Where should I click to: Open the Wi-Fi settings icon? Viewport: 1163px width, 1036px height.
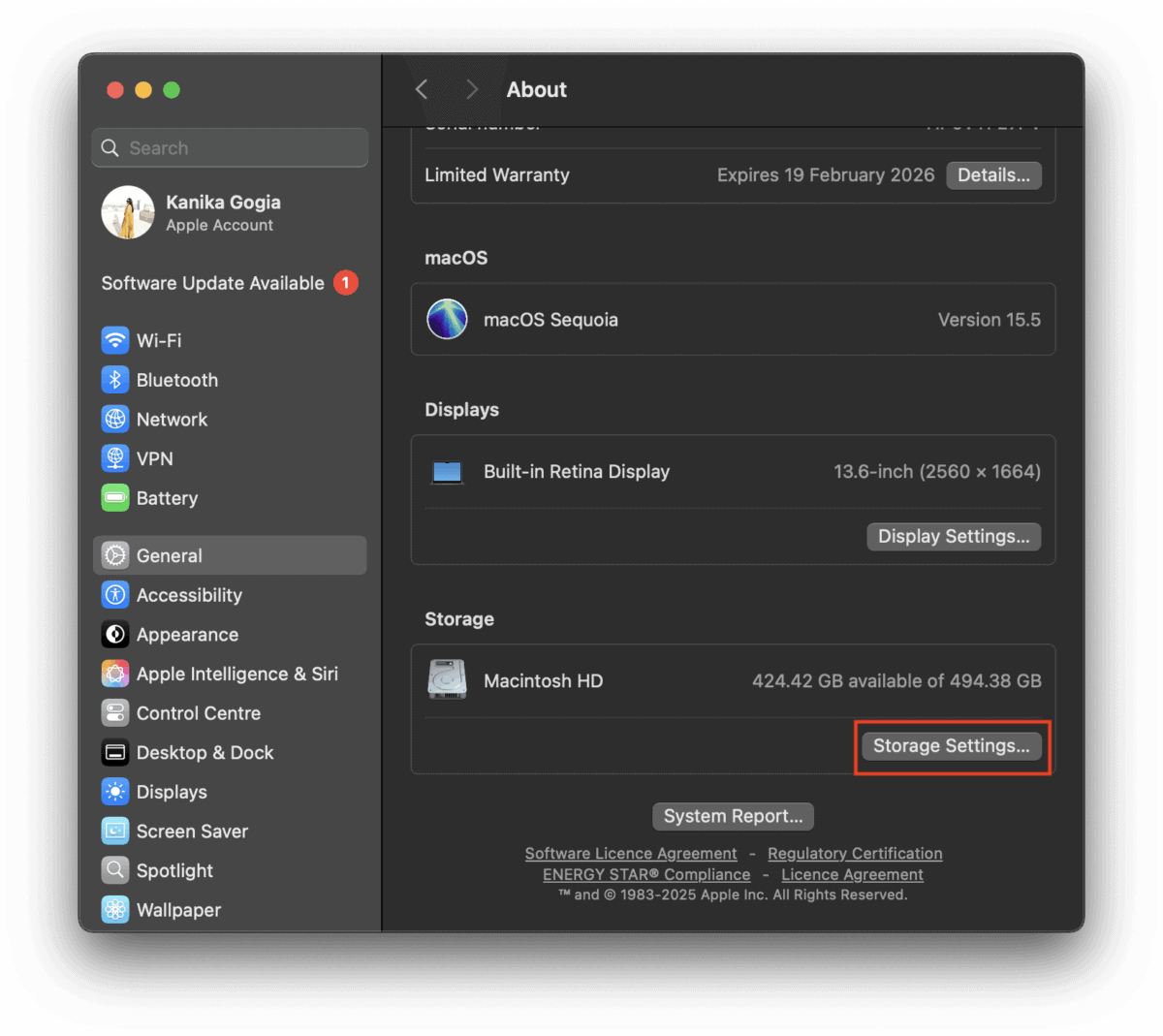(115, 340)
